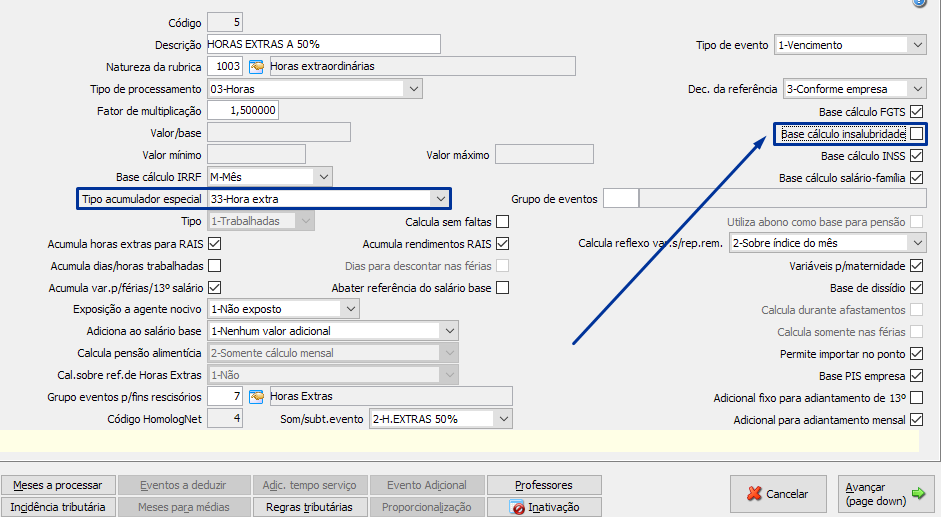Open Regras tributárias button
The width and height of the screenshot is (941, 517).
pos(309,507)
